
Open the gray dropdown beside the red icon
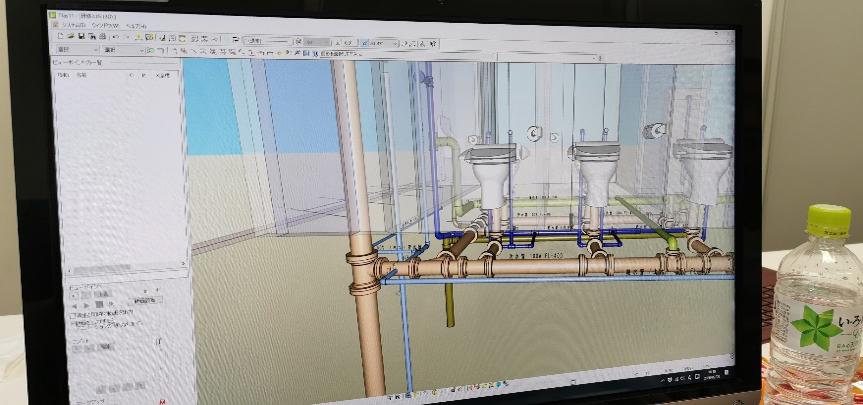(316, 42)
